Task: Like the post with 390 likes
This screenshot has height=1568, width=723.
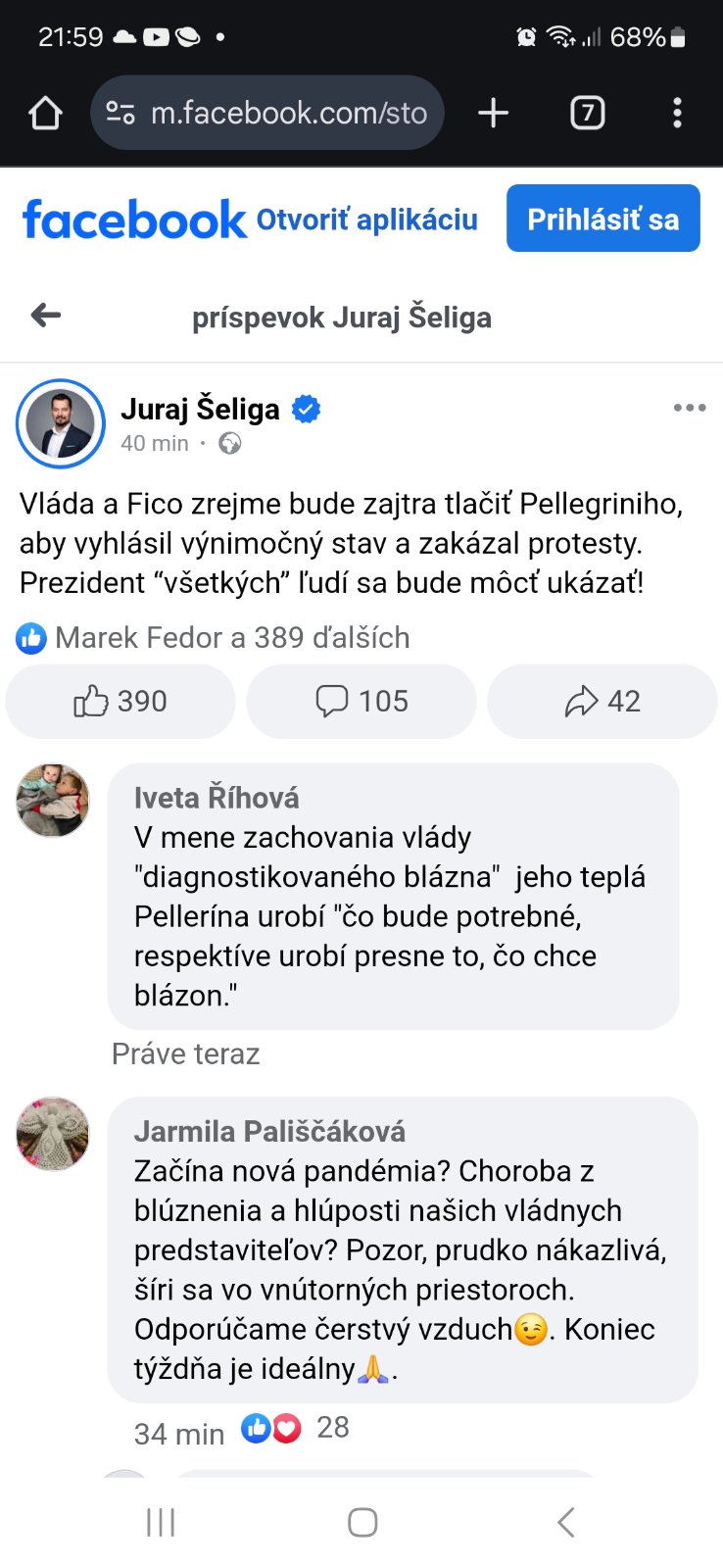Action: click(120, 702)
